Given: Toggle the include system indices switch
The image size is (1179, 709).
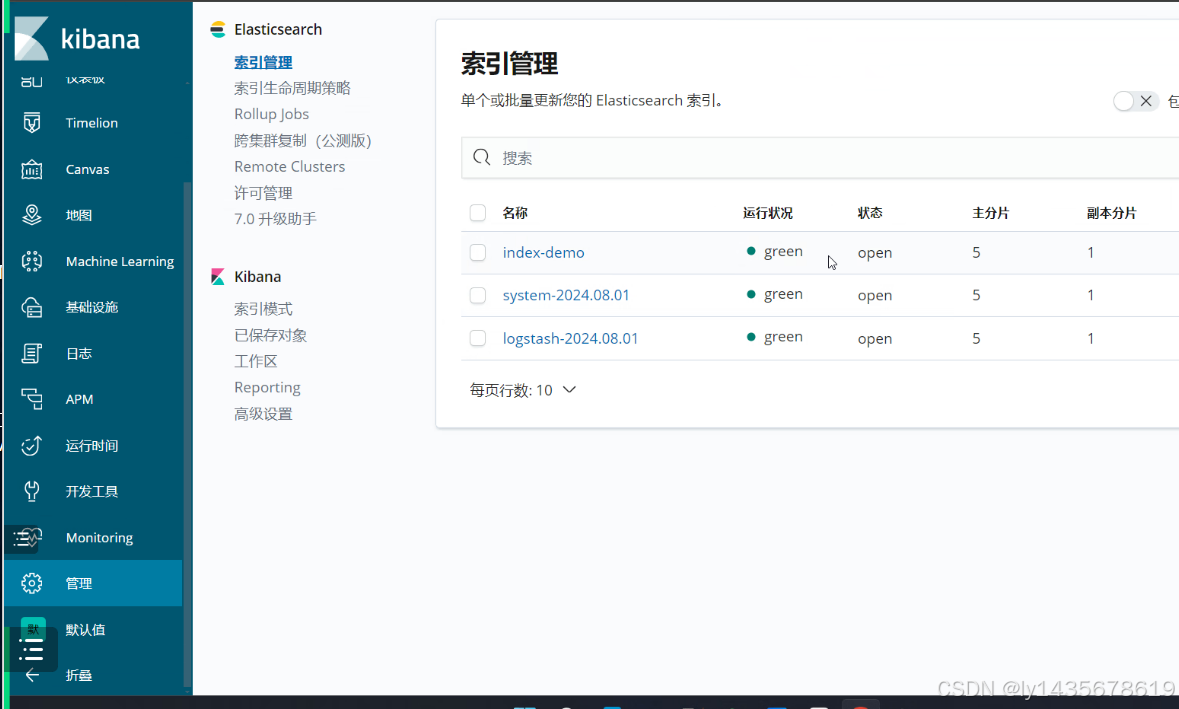Looking at the screenshot, I should pyautogui.click(x=1135, y=101).
